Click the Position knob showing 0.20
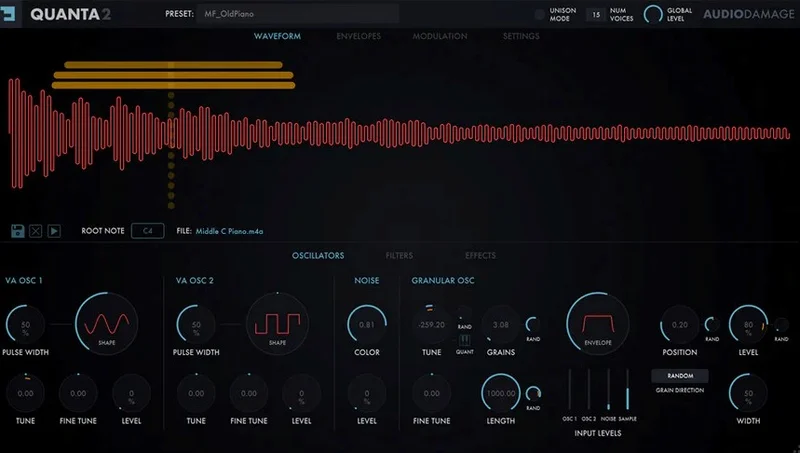The image size is (800, 453). (x=680, y=324)
